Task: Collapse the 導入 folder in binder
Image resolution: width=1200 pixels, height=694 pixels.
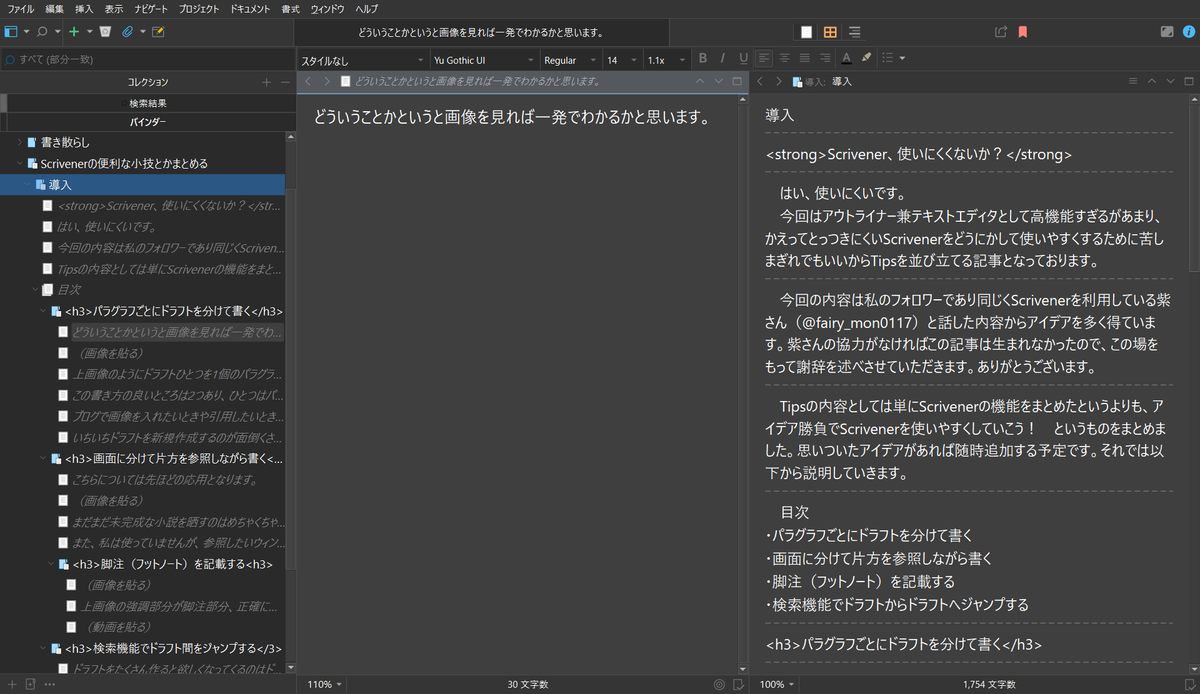Action: [27, 185]
